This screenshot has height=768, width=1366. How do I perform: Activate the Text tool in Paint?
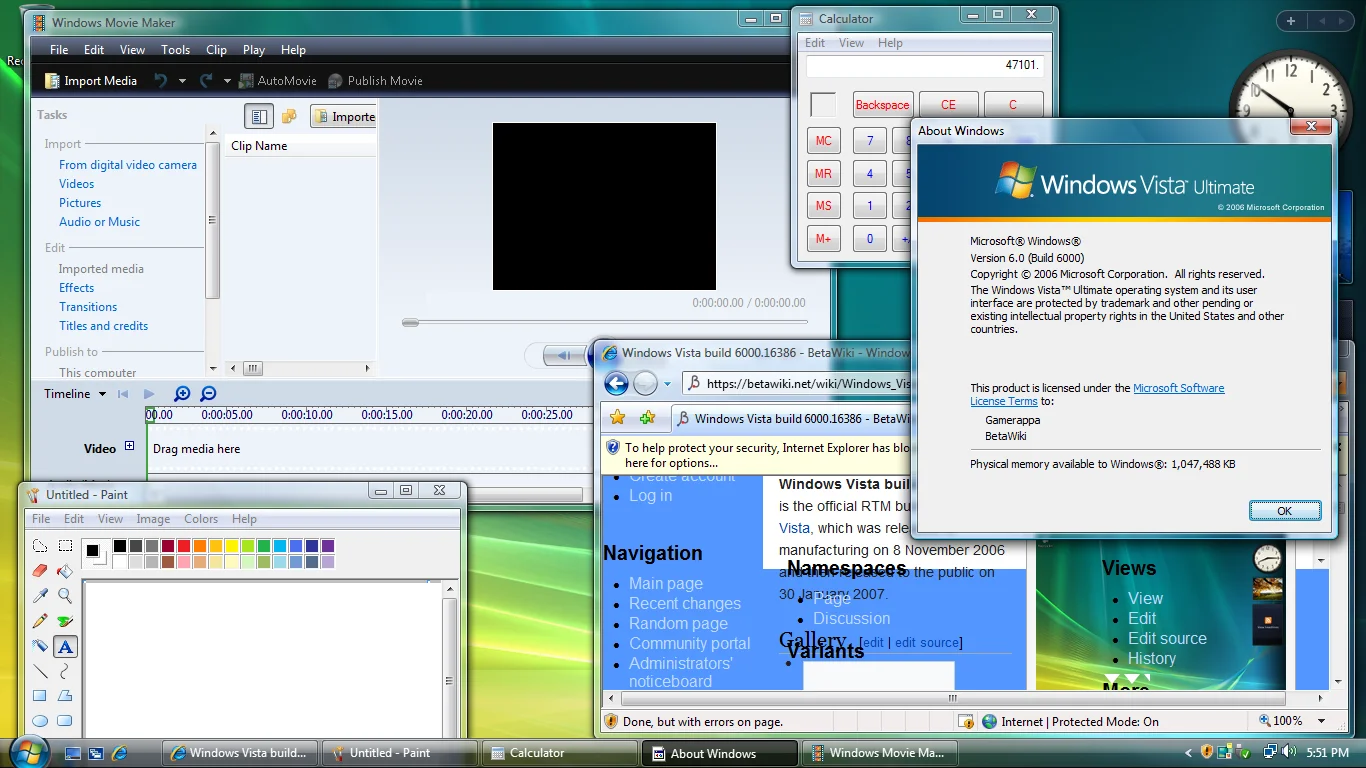point(65,646)
